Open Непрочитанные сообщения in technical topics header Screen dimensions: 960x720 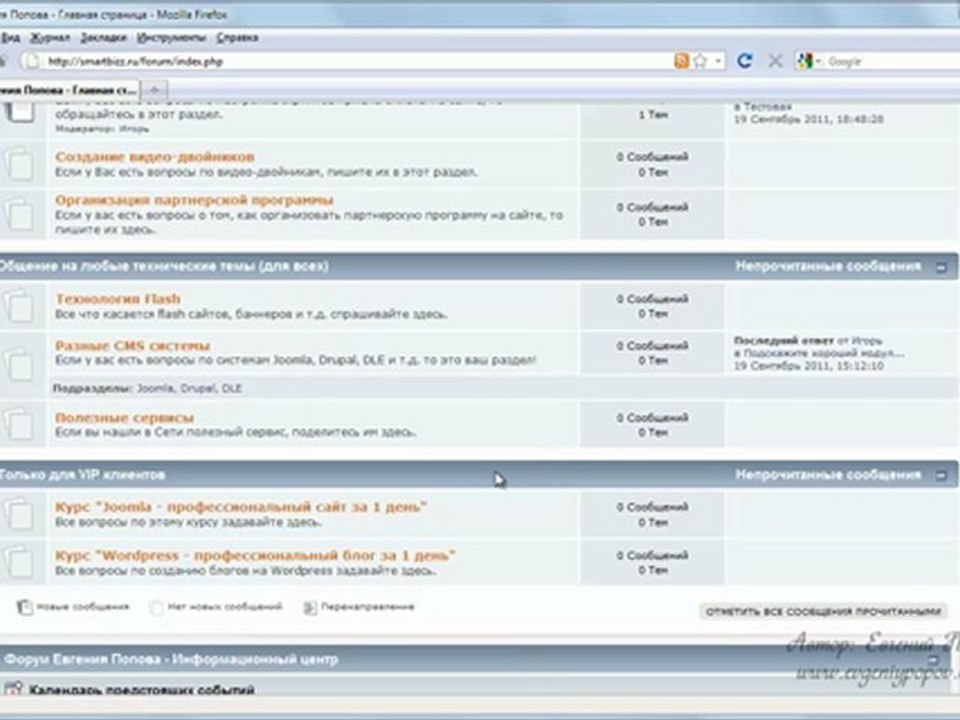click(828, 266)
